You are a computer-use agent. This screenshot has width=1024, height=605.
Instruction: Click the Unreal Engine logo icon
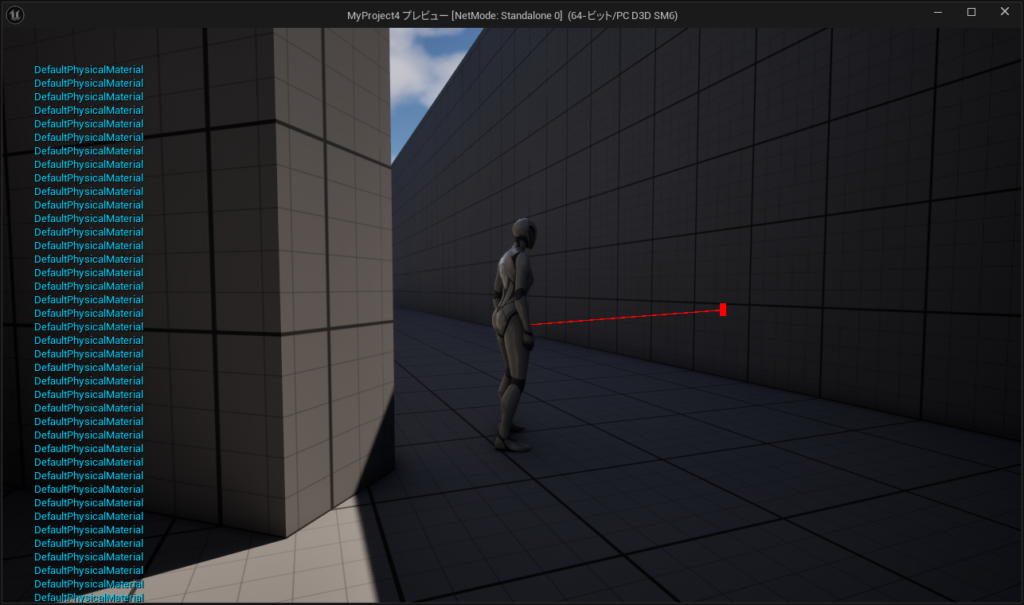pos(16,14)
